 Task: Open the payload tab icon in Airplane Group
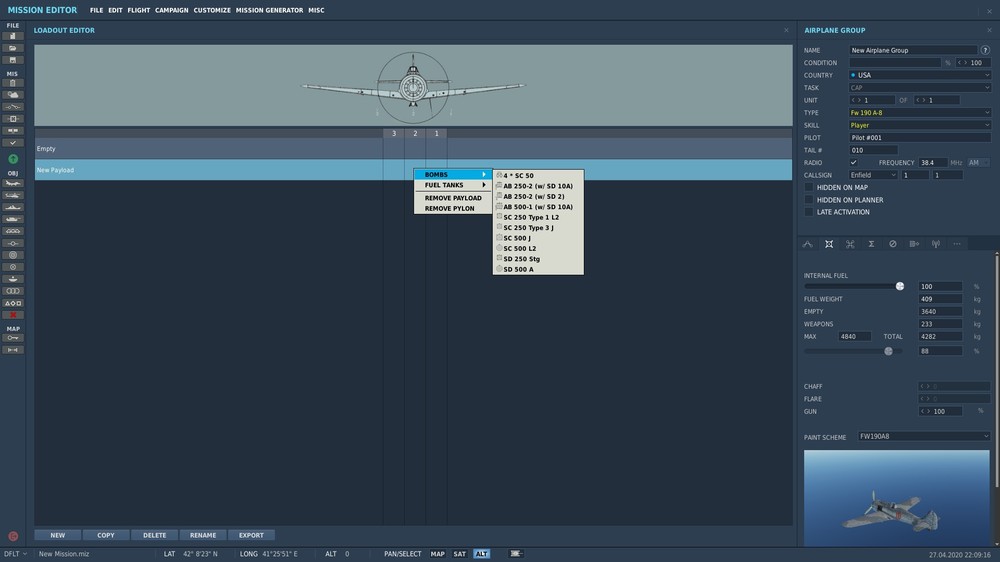click(829, 244)
